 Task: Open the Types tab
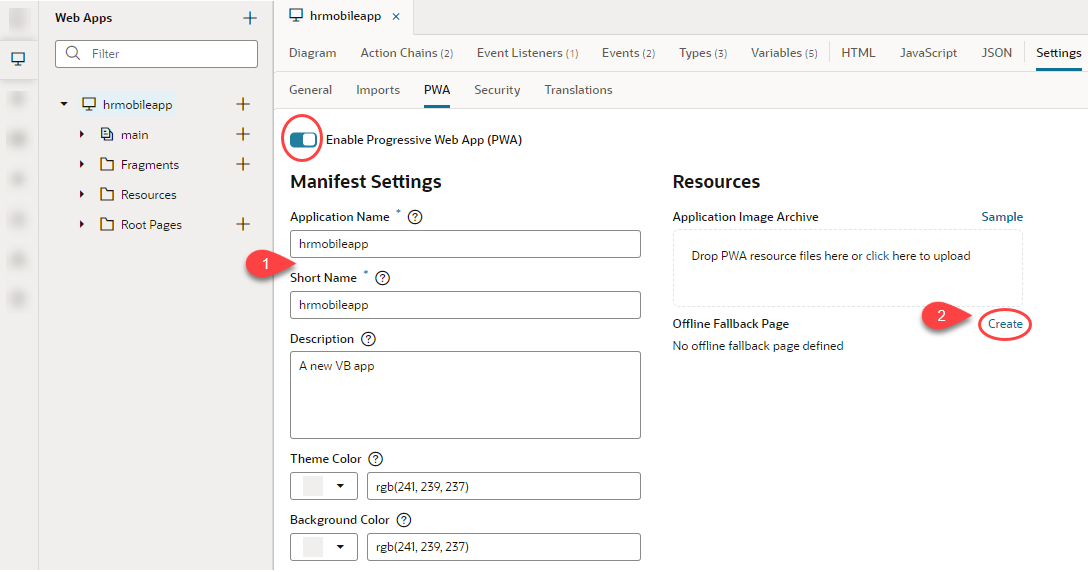pyautogui.click(x=703, y=53)
